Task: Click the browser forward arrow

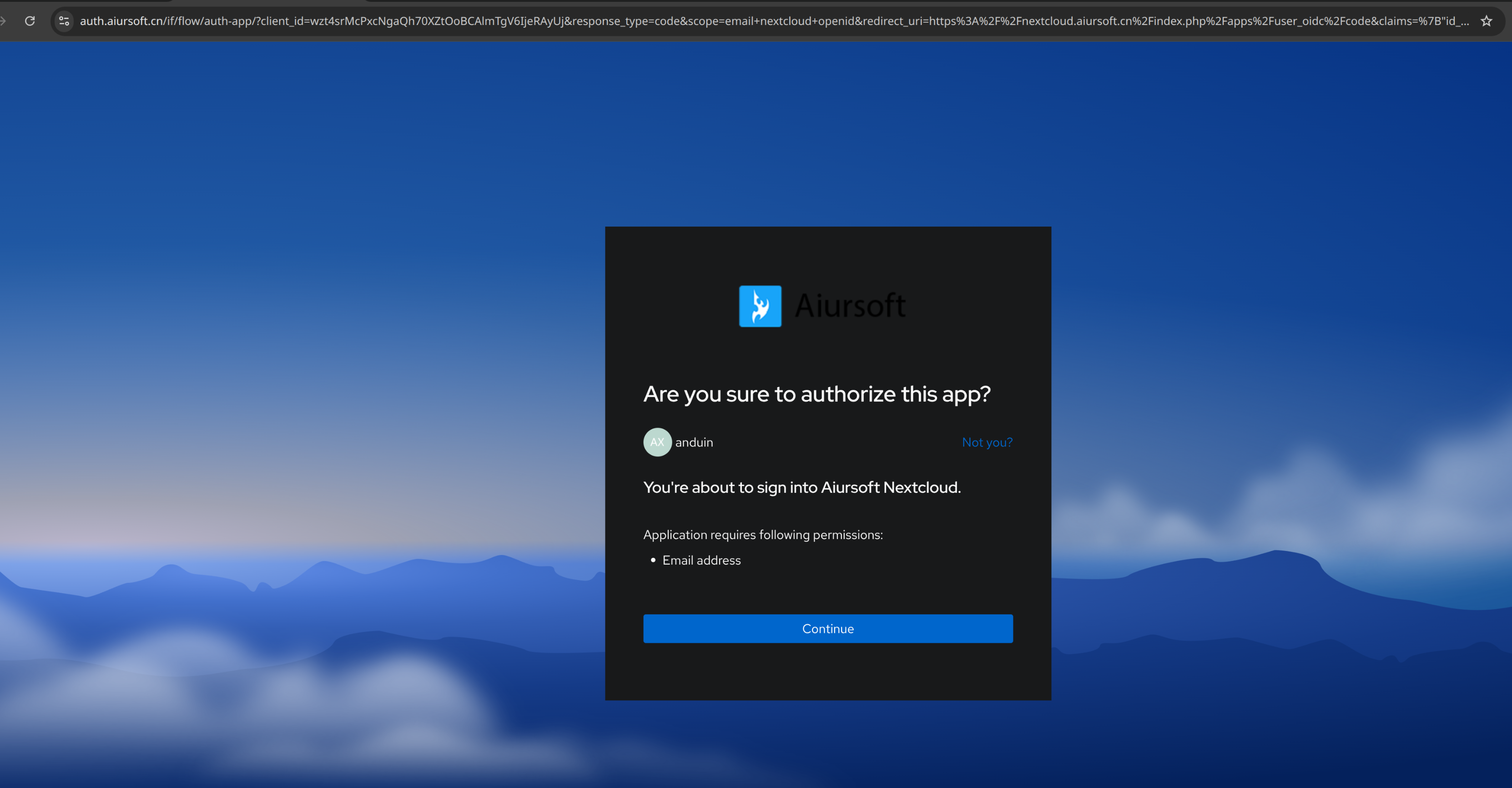Action: pos(4,21)
